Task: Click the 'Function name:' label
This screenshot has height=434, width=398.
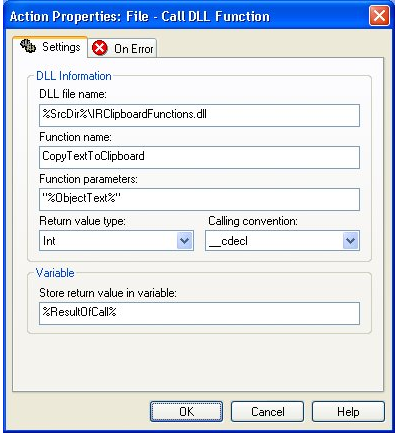Action: [75, 137]
